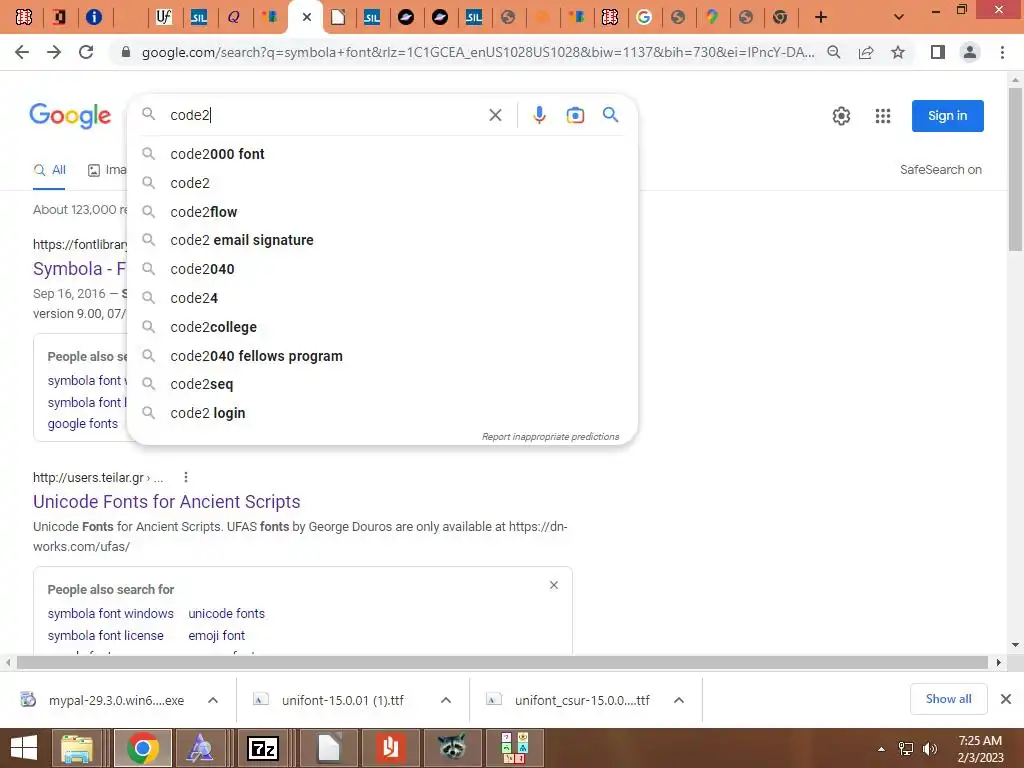
Task: Show hidden icons in the system tray
Action: pos(882,749)
